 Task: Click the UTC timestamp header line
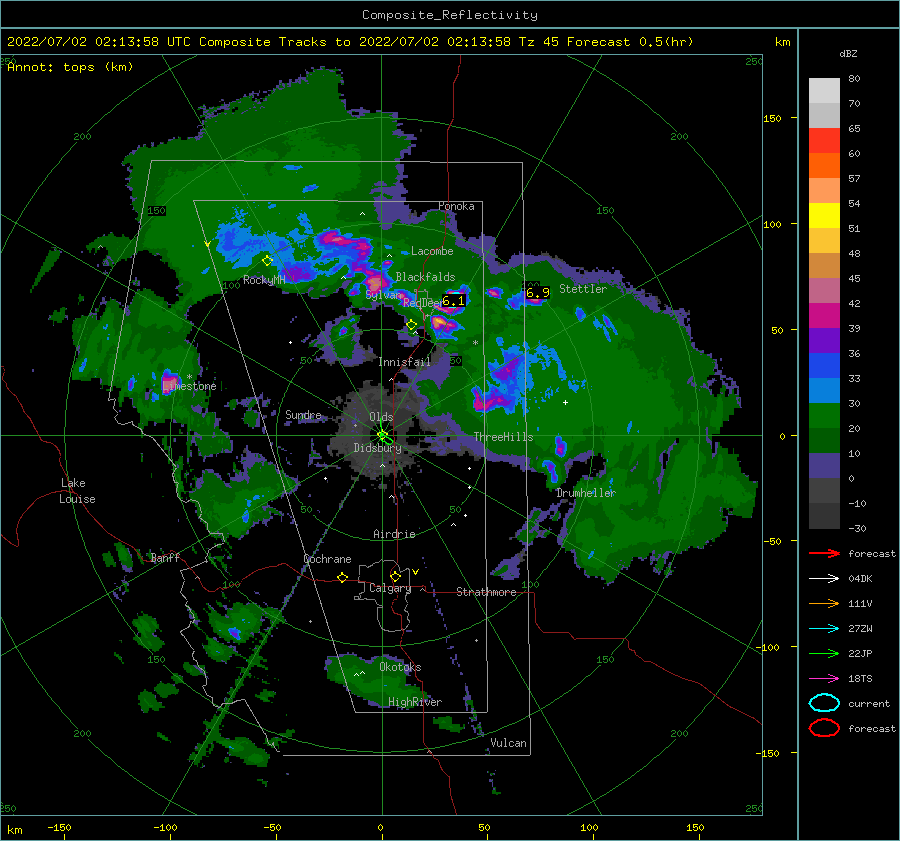tap(350, 42)
